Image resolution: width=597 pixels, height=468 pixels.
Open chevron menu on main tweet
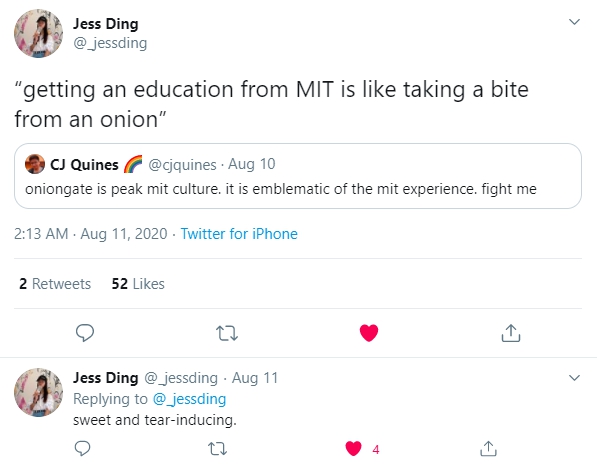[574, 22]
